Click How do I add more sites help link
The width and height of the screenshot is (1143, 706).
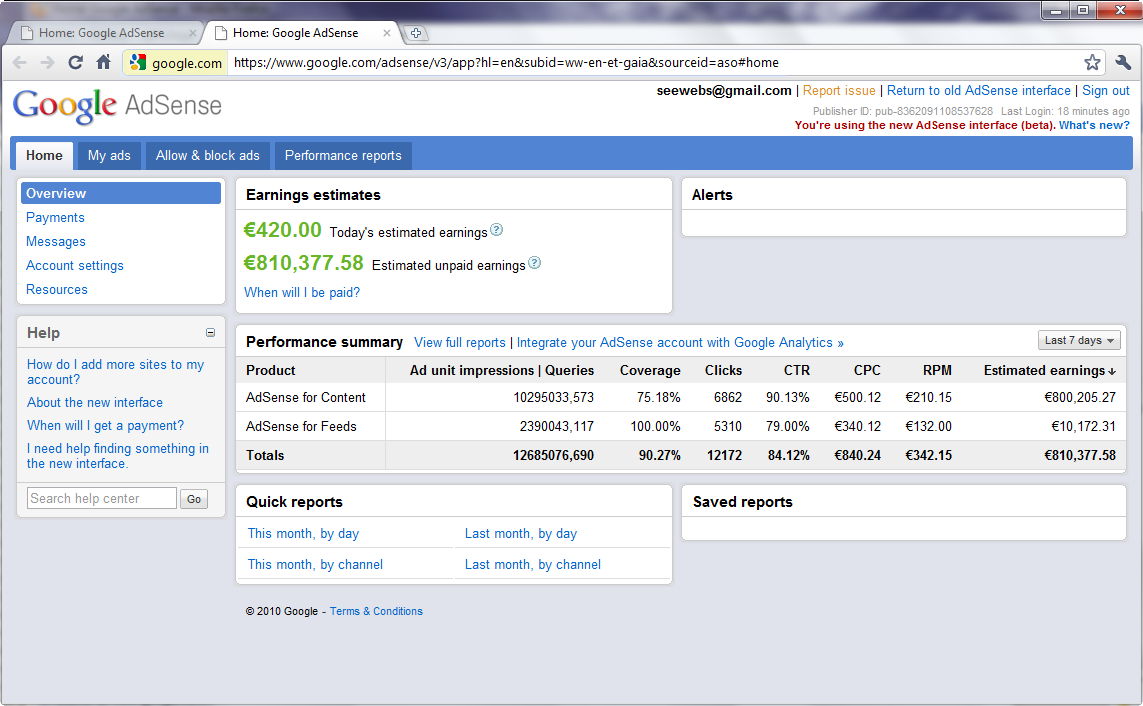pos(115,372)
